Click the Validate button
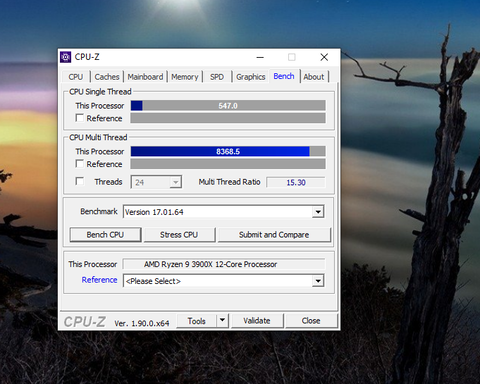This screenshot has width=480, height=384. (257, 321)
